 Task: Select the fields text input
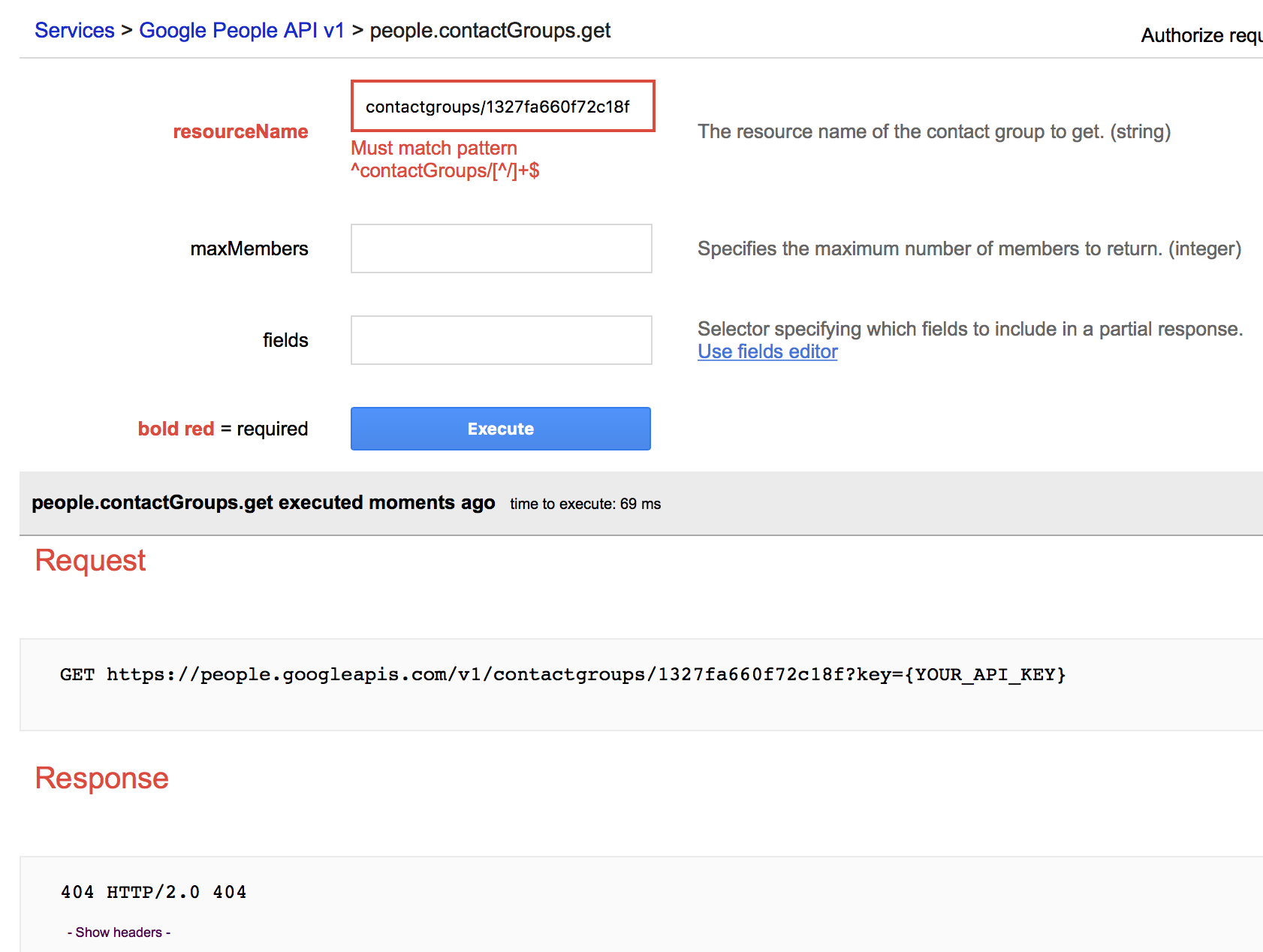coord(501,340)
